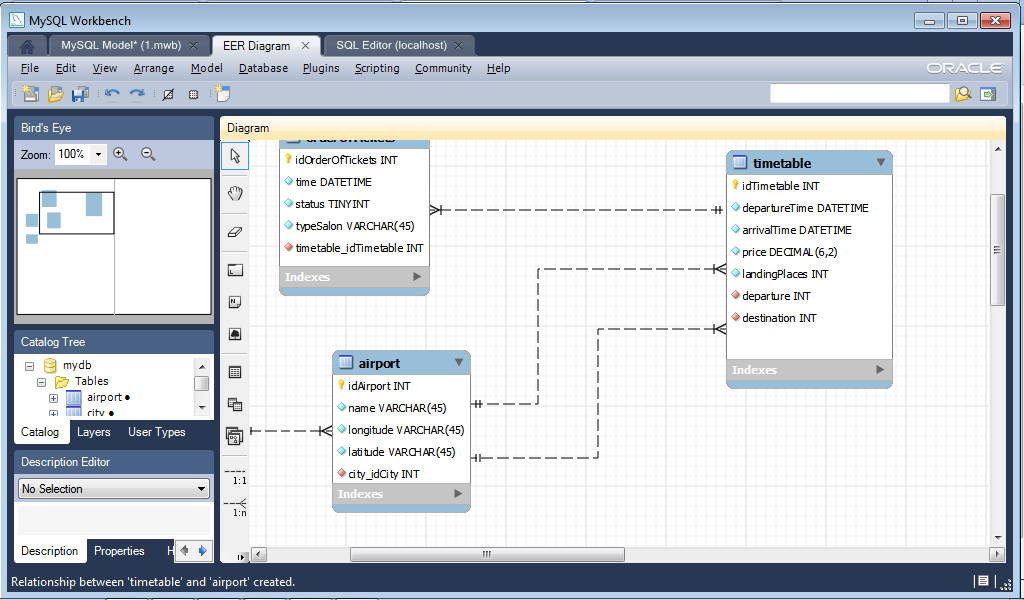The image size is (1024, 600).
Task: Expand the airport table in Catalog Tree
Action: (54, 398)
